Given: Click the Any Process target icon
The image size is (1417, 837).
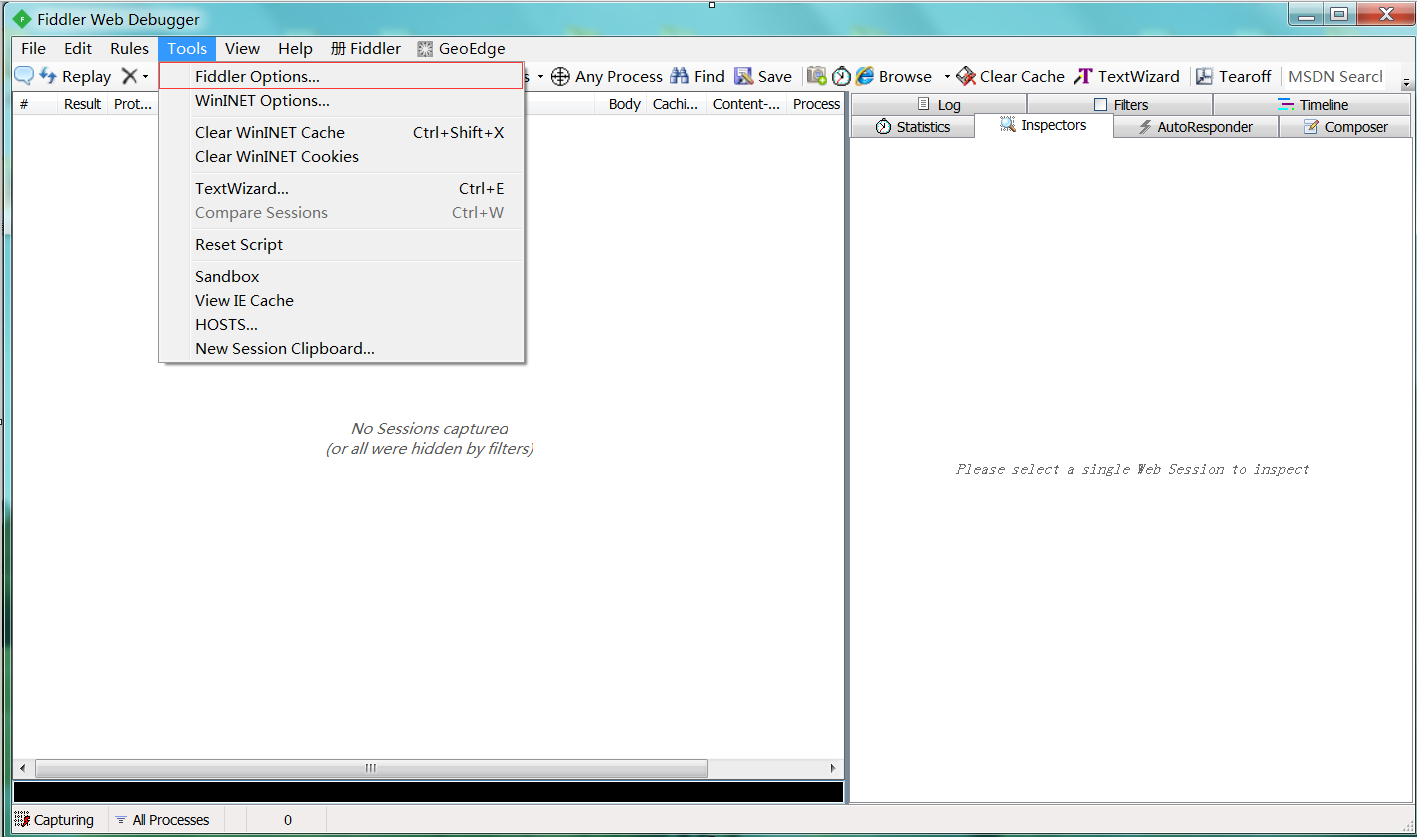Looking at the screenshot, I should coord(560,76).
